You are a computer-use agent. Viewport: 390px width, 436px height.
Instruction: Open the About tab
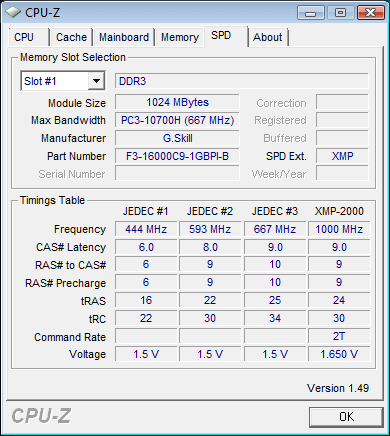268,37
